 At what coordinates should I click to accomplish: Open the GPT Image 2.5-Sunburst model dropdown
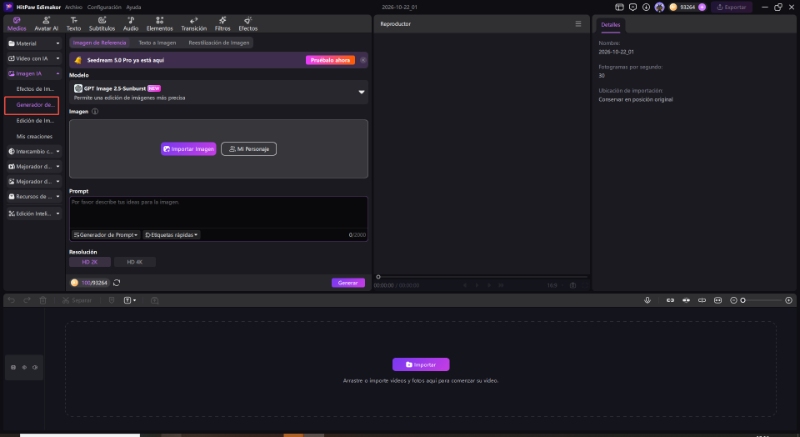pos(218,92)
